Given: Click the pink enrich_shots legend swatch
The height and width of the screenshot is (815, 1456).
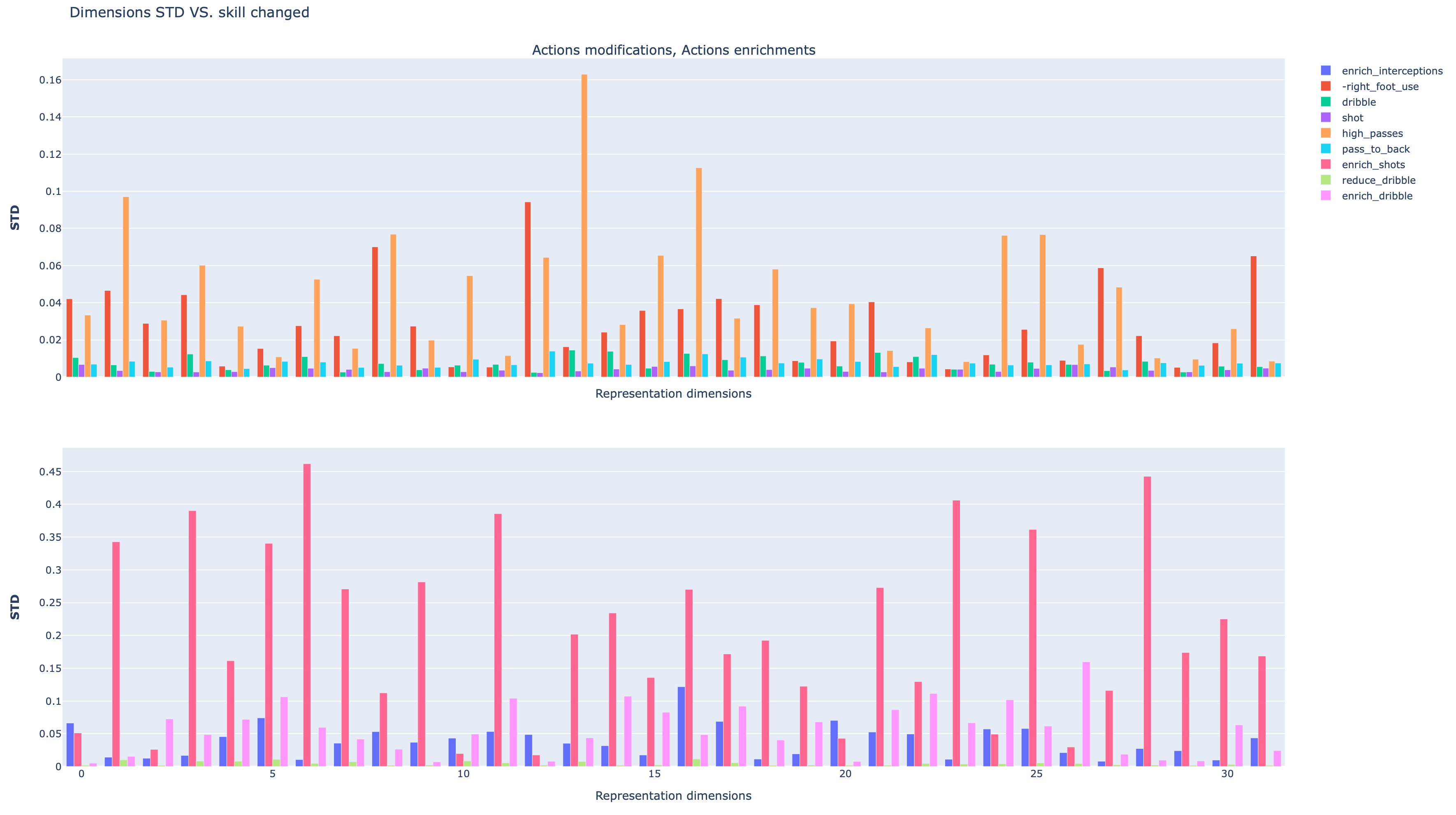Looking at the screenshot, I should 1326,164.
